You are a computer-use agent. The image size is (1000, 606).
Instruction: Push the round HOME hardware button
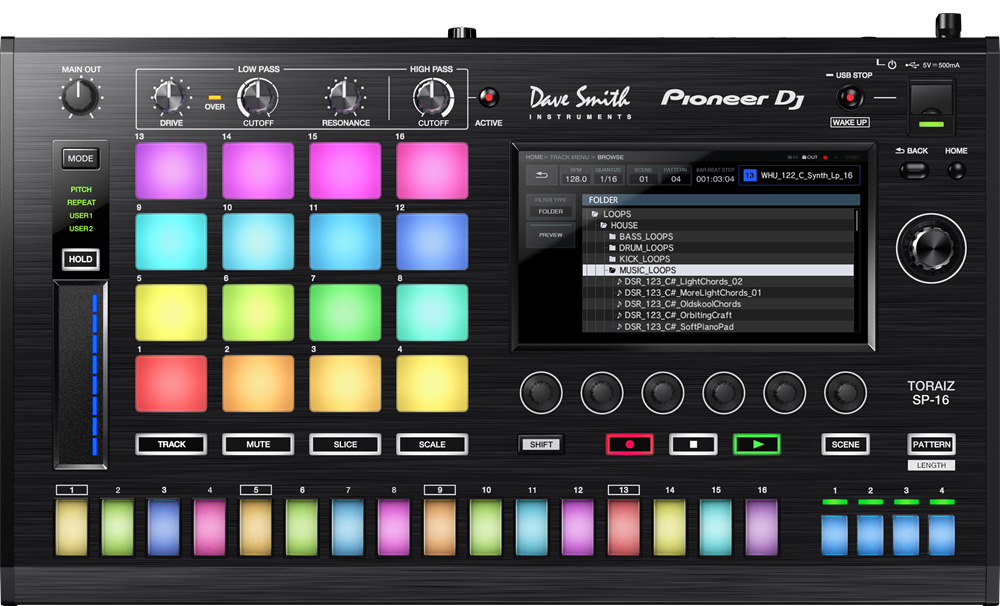(x=956, y=170)
